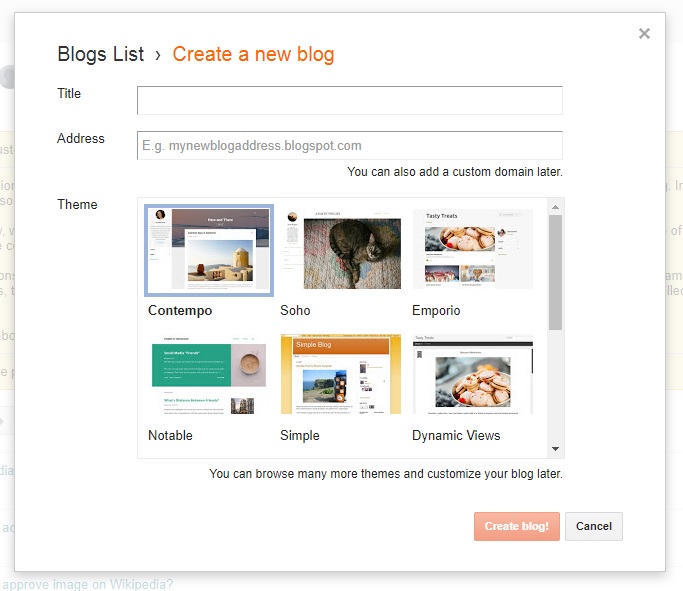Screen dimensions: 683x591
Task: Close the create blog dialog
Action: point(644,34)
